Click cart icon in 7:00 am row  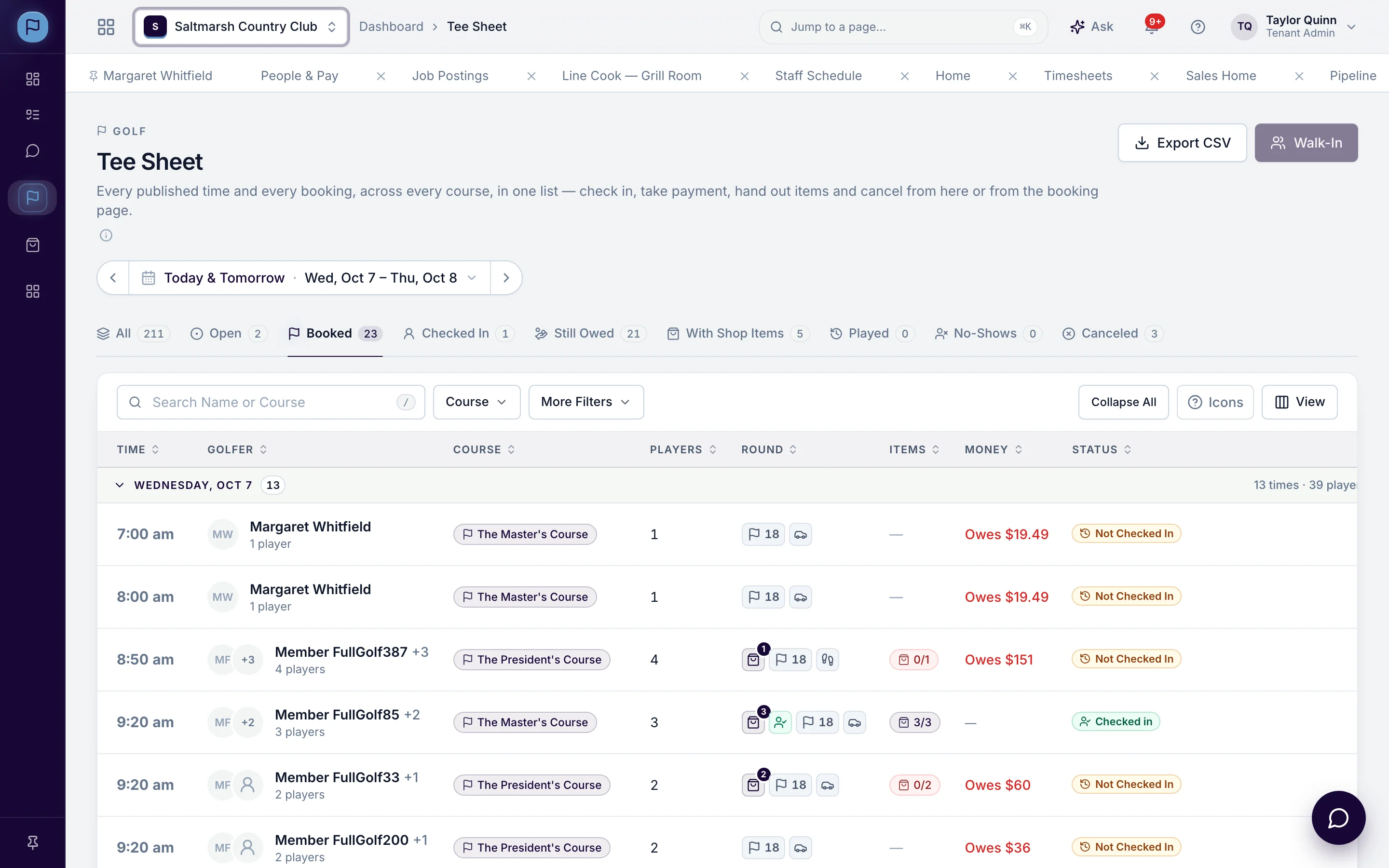801,534
